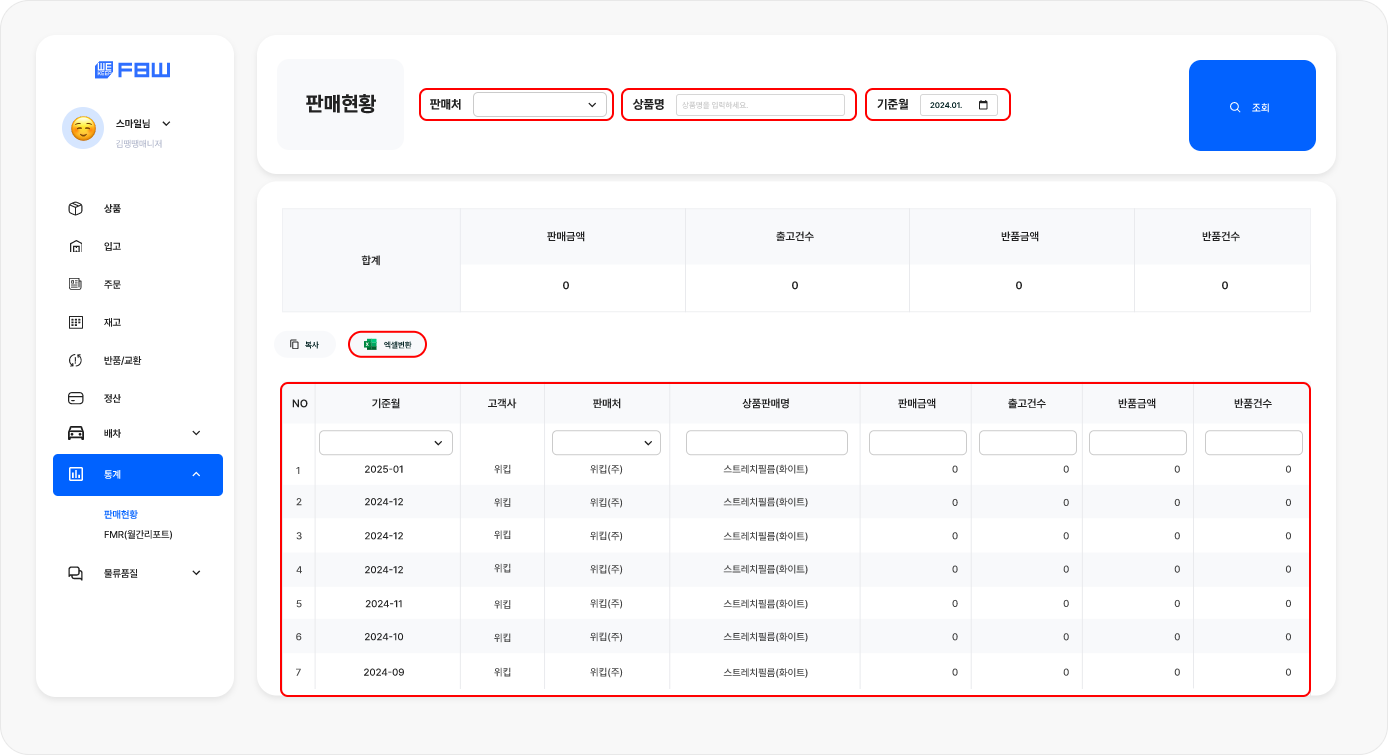Click the 재고 inventory grid icon
The width and height of the screenshot is (1388, 755).
point(75,323)
